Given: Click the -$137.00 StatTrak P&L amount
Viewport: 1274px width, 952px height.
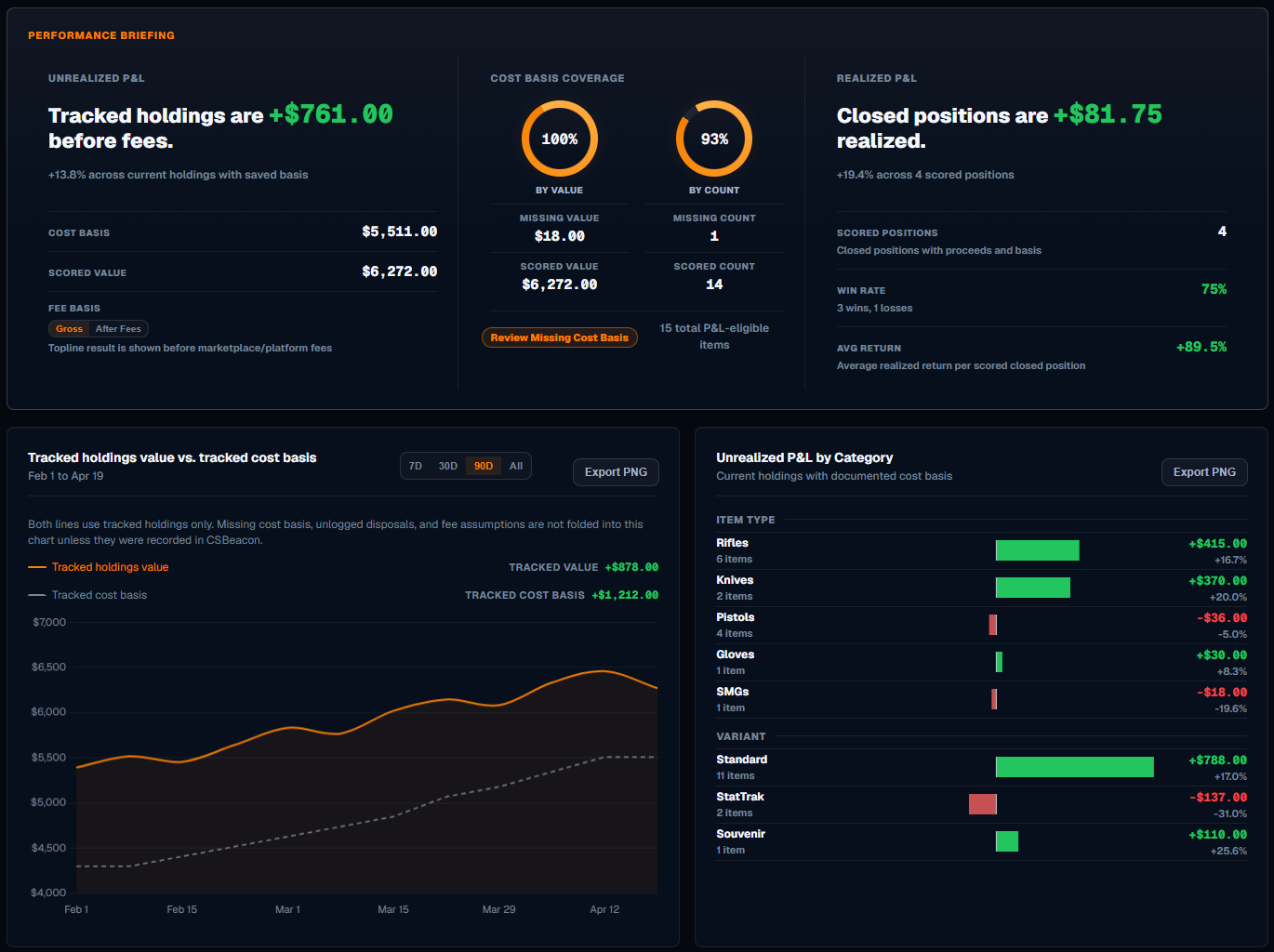Looking at the screenshot, I should coord(1218,798).
